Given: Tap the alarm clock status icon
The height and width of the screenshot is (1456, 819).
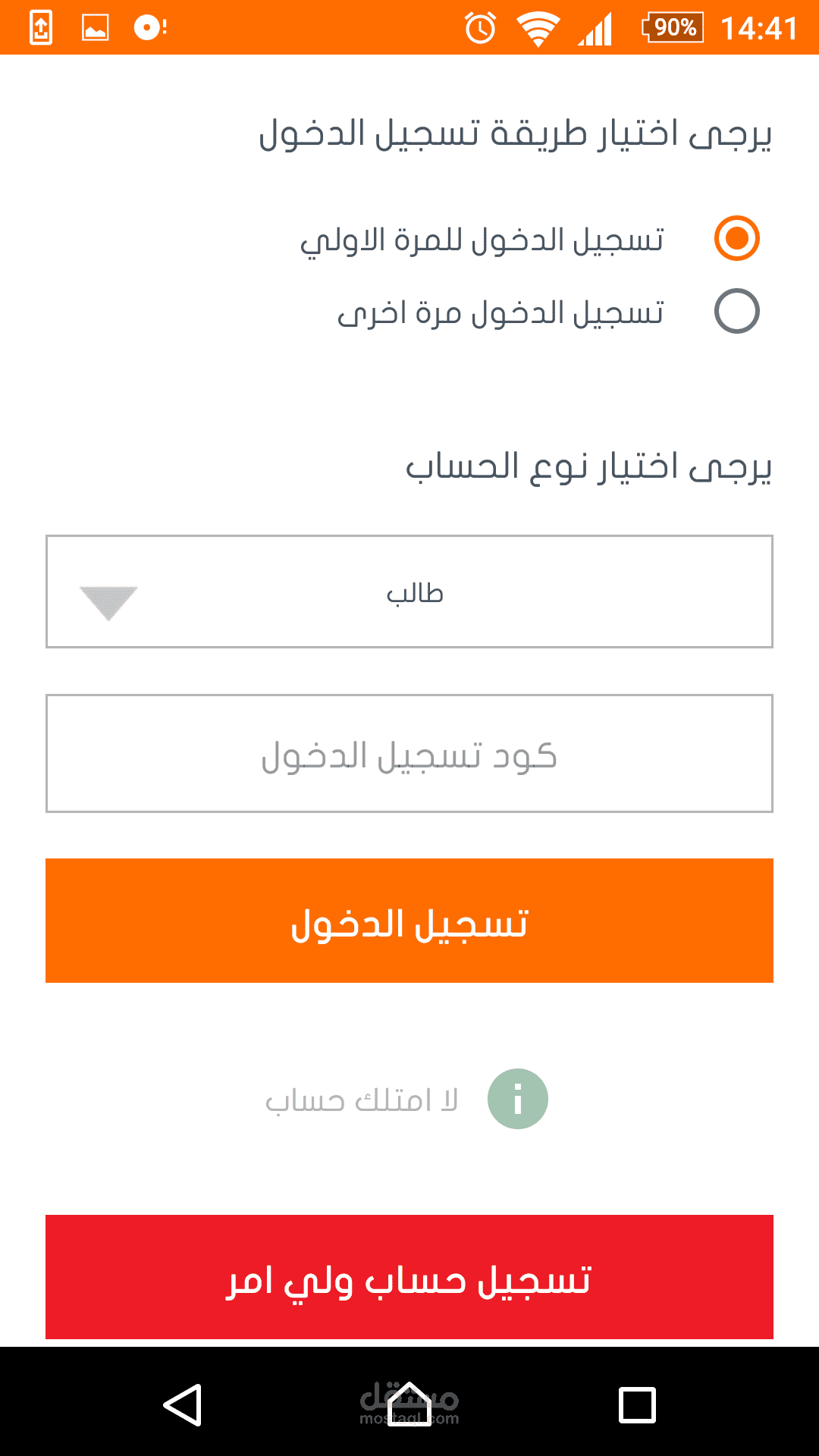Looking at the screenshot, I should click(480, 29).
